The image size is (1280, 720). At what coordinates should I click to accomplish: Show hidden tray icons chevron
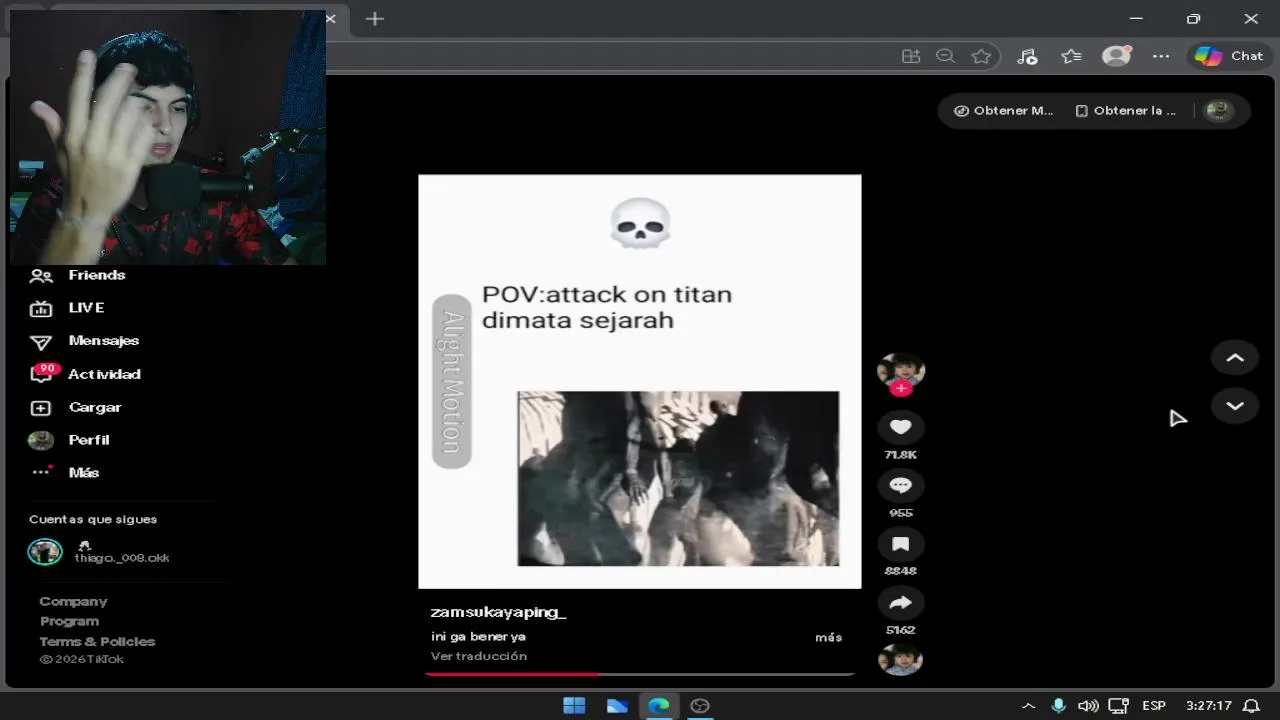(1028, 706)
